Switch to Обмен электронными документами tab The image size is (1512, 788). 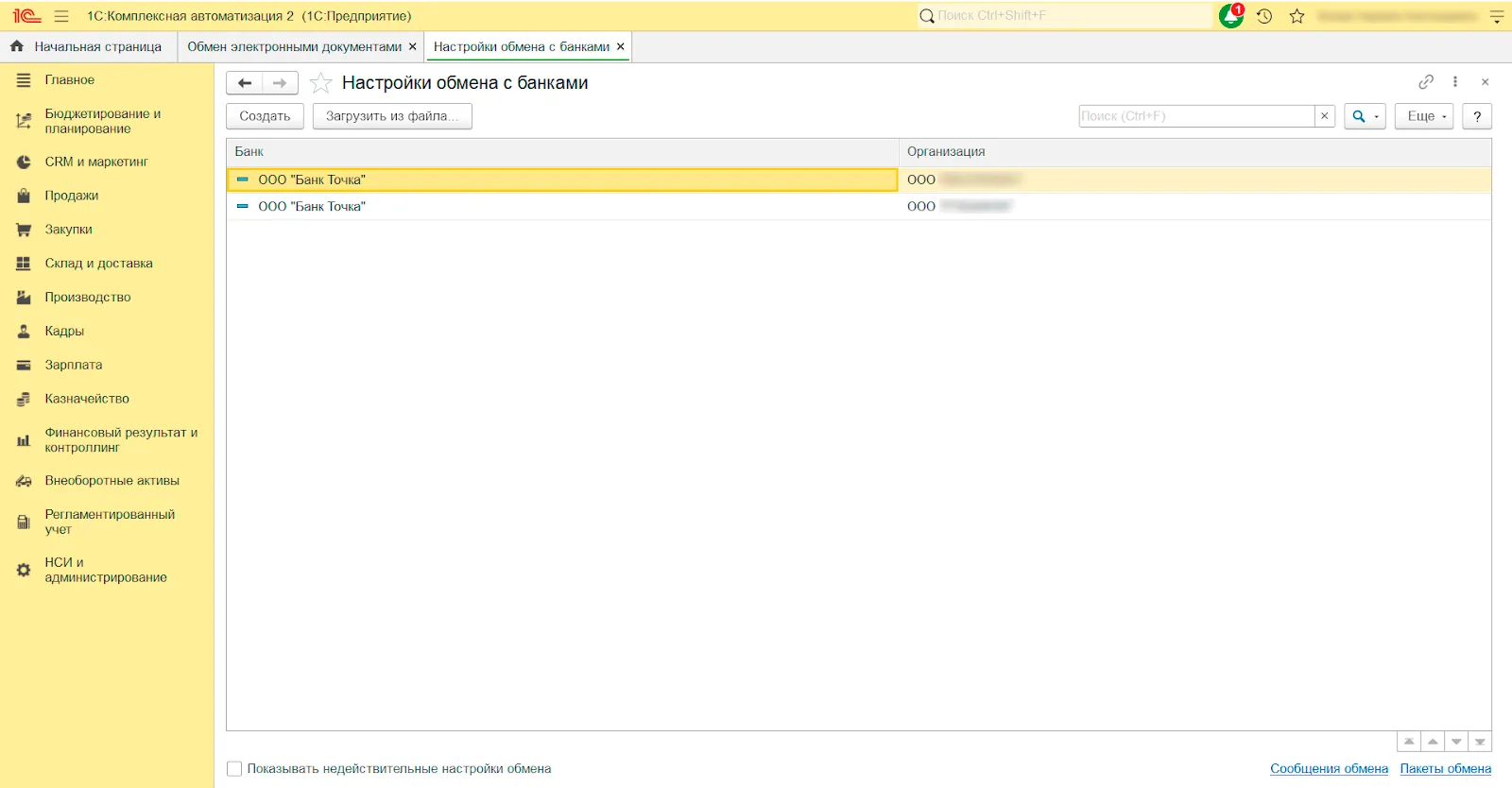pos(294,46)
